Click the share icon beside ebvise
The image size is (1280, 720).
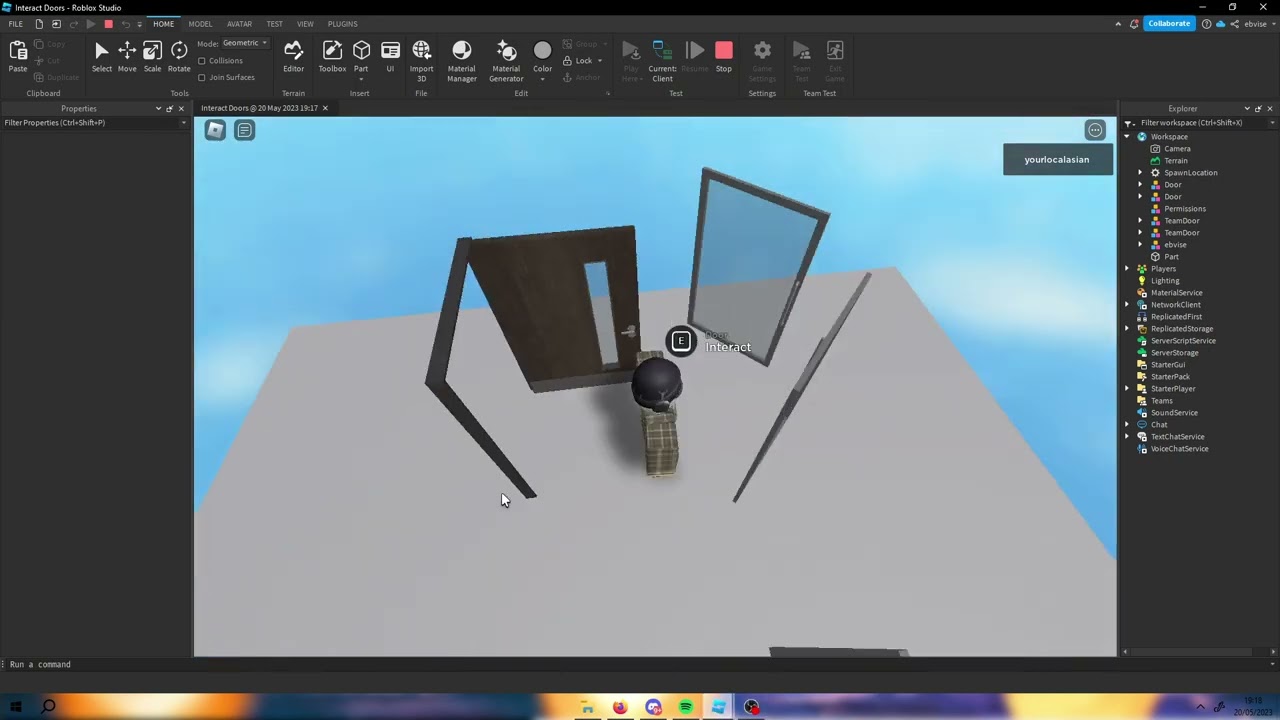pos(1234,23)
